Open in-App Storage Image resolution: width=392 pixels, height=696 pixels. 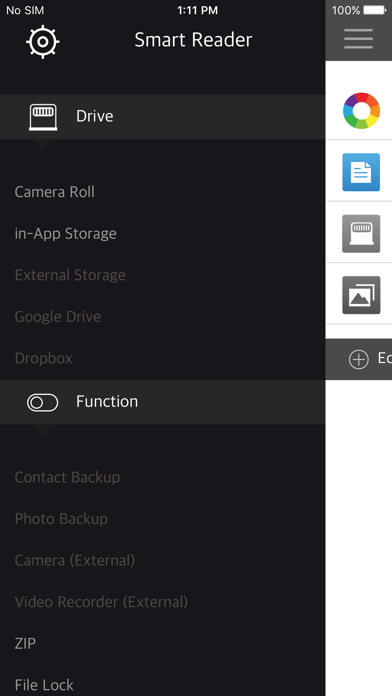[66, 233]
